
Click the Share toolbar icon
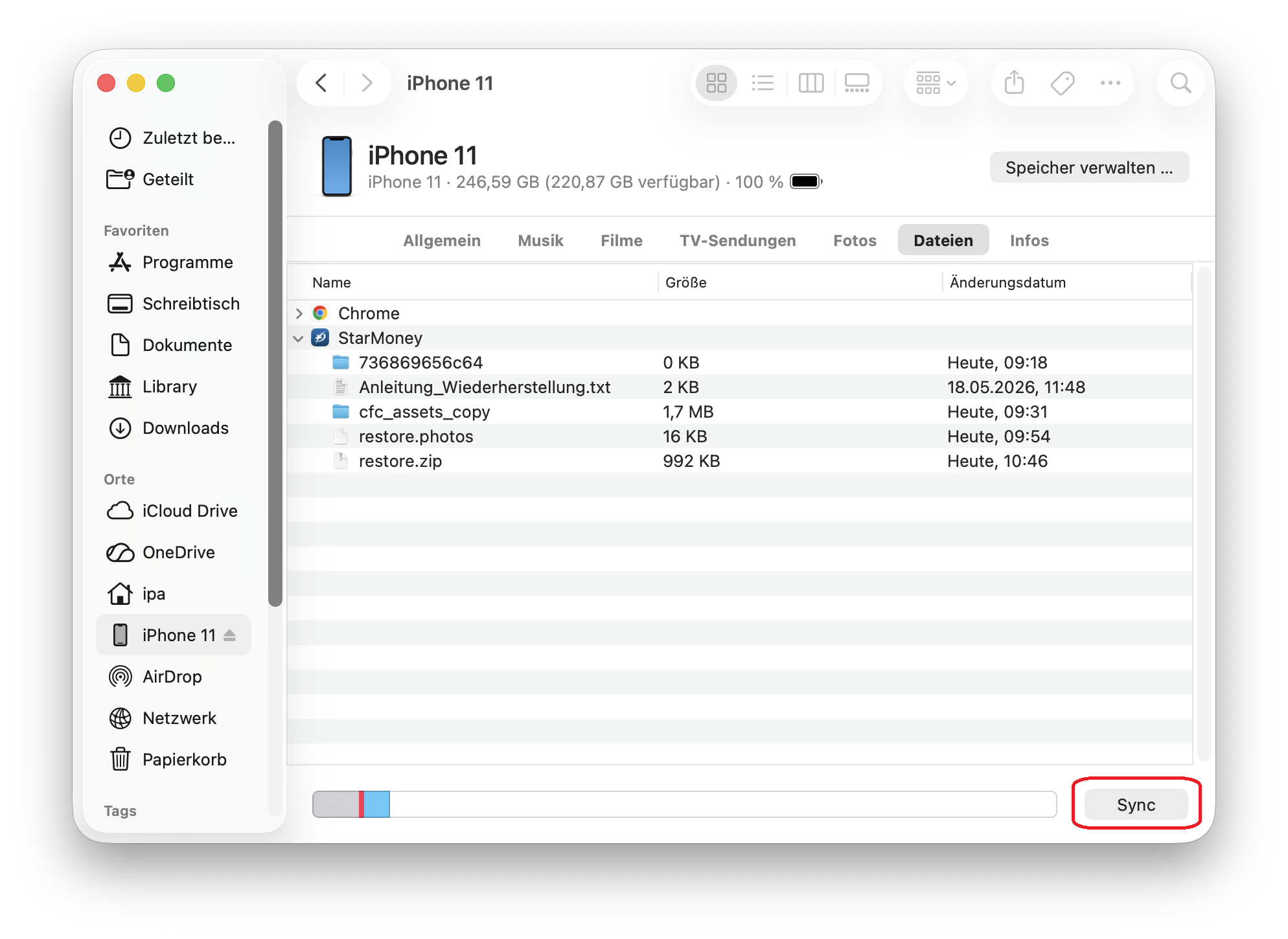click(1015, 83)
